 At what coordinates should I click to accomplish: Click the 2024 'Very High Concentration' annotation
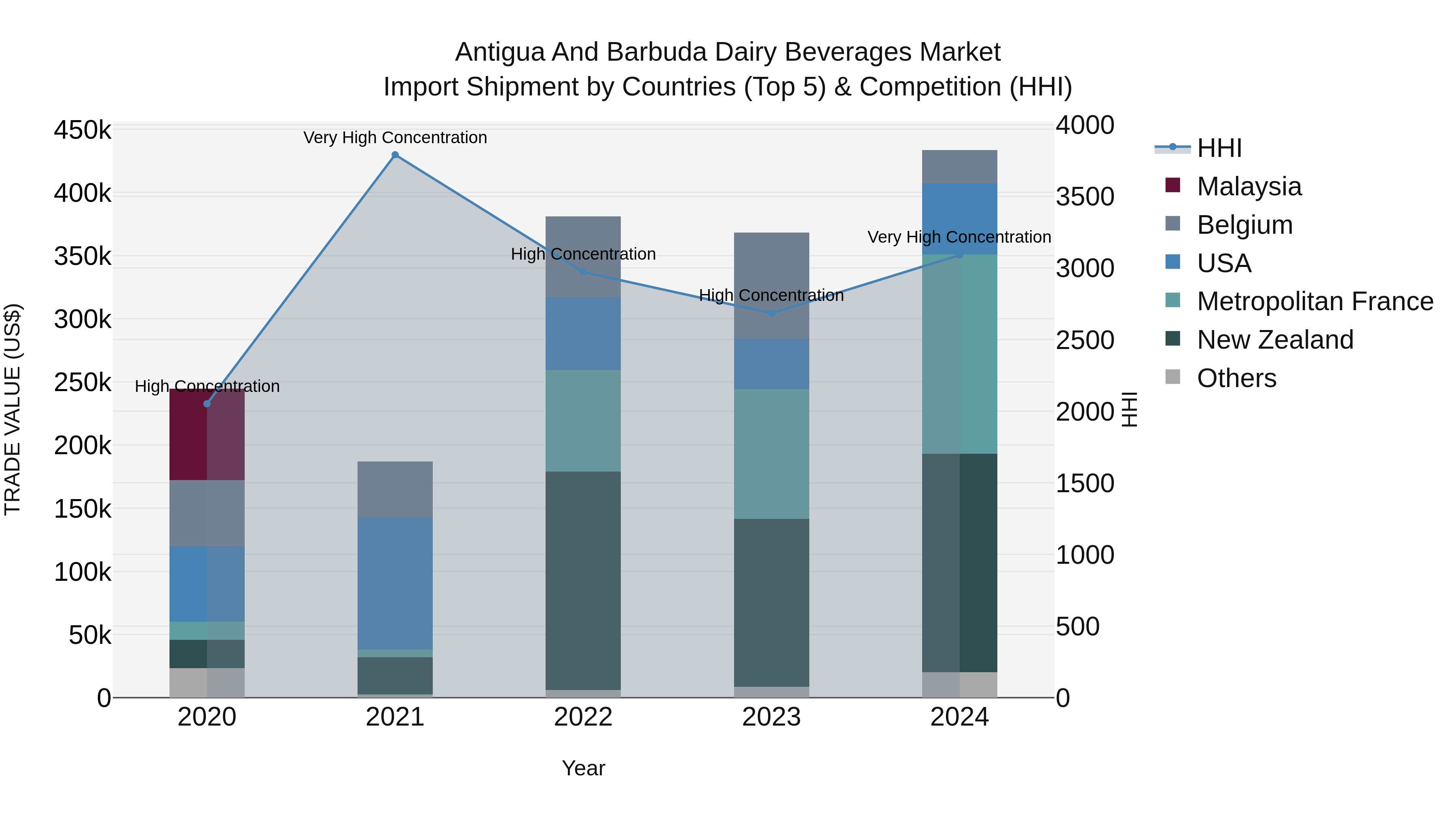tap(960, 237)
